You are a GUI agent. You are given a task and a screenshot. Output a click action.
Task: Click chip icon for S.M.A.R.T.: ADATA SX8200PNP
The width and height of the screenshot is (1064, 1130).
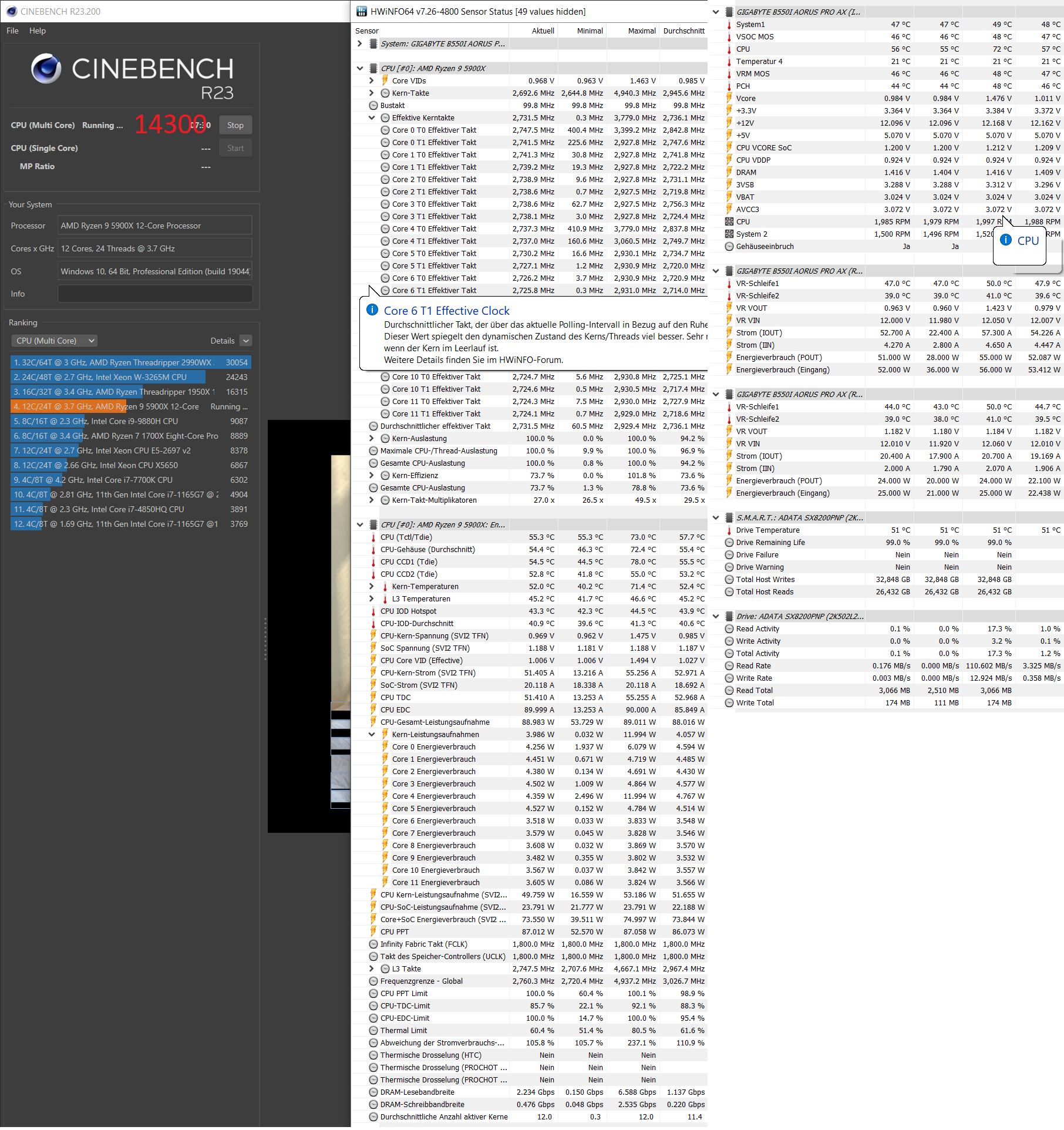click(729, 517)
